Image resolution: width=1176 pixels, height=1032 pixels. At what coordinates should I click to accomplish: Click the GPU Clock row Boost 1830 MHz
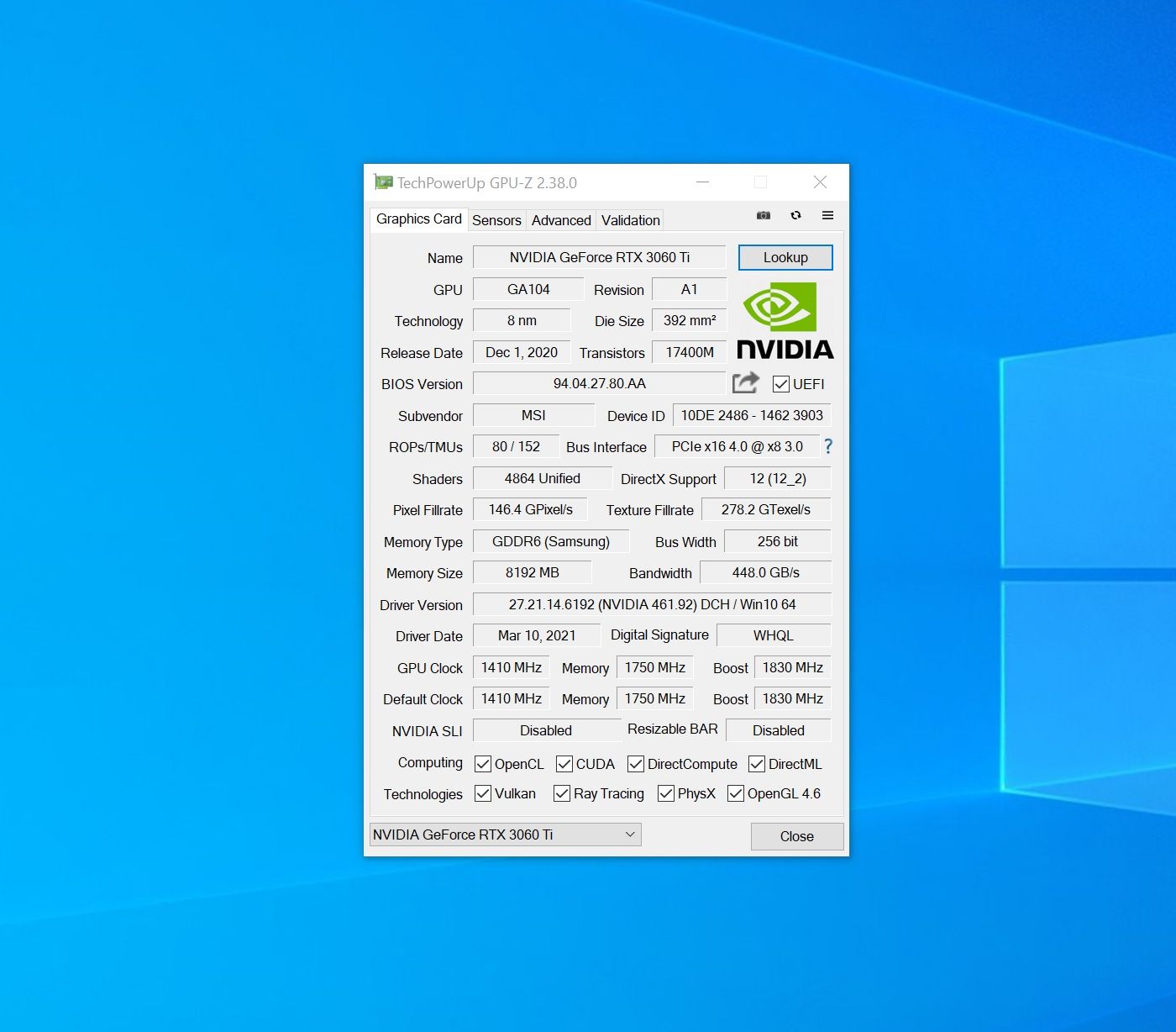[792, 667]
